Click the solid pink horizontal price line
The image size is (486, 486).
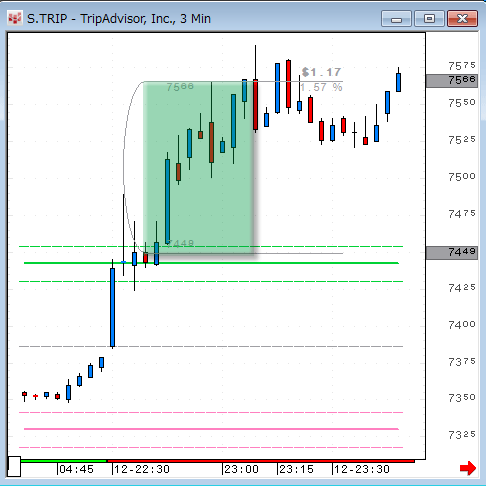211,429
